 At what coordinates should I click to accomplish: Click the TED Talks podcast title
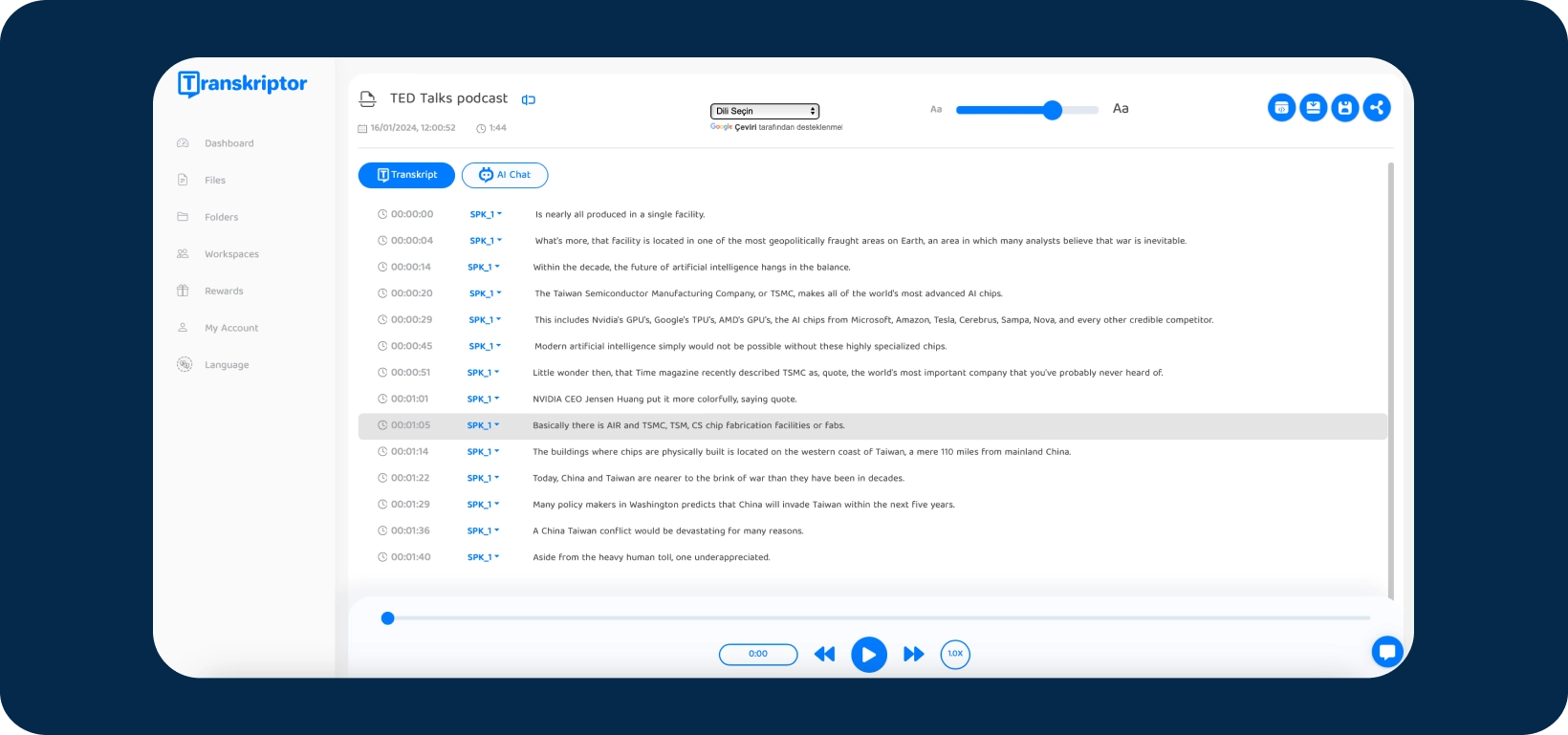448,98
